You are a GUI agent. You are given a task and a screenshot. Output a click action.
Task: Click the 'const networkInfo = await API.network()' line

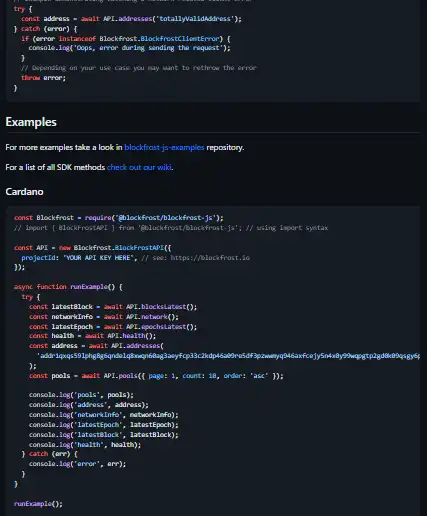click(x=104, y=317)
